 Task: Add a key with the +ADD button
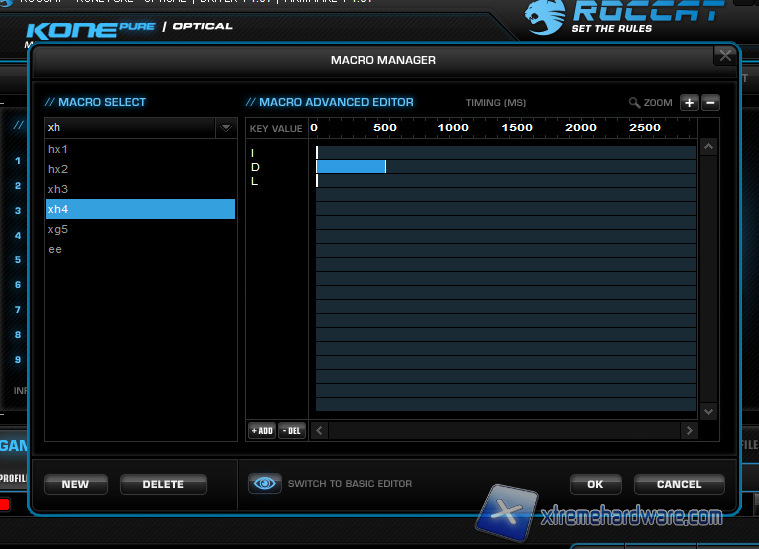tap(261, 430)
